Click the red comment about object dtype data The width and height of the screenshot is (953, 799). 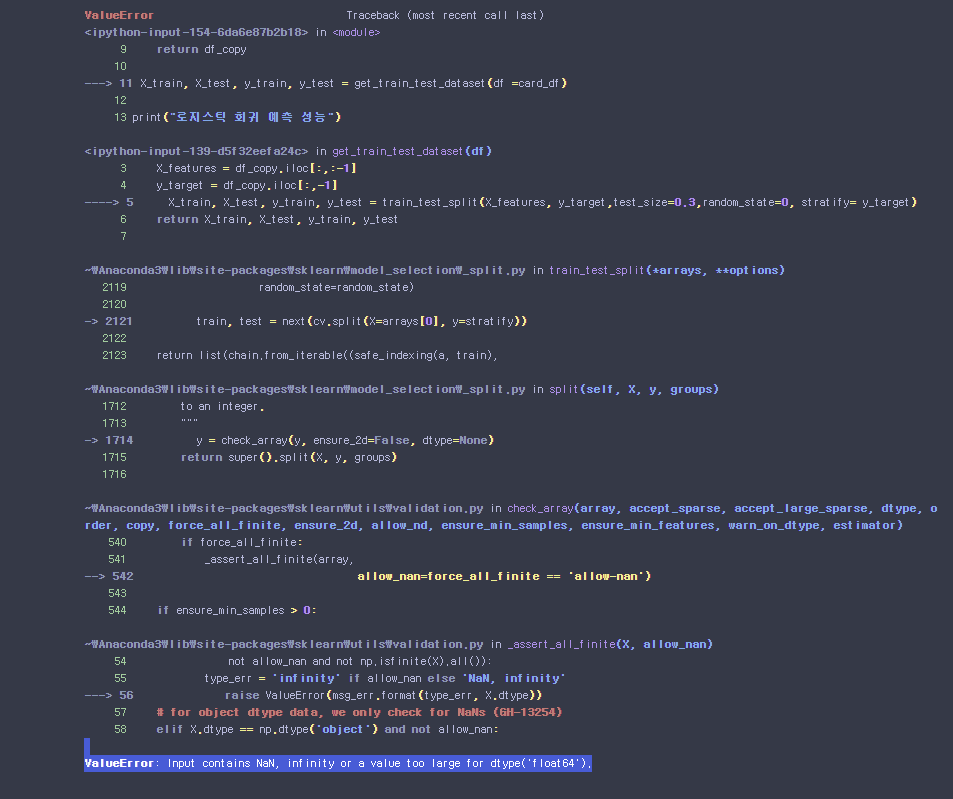(359, 712)
